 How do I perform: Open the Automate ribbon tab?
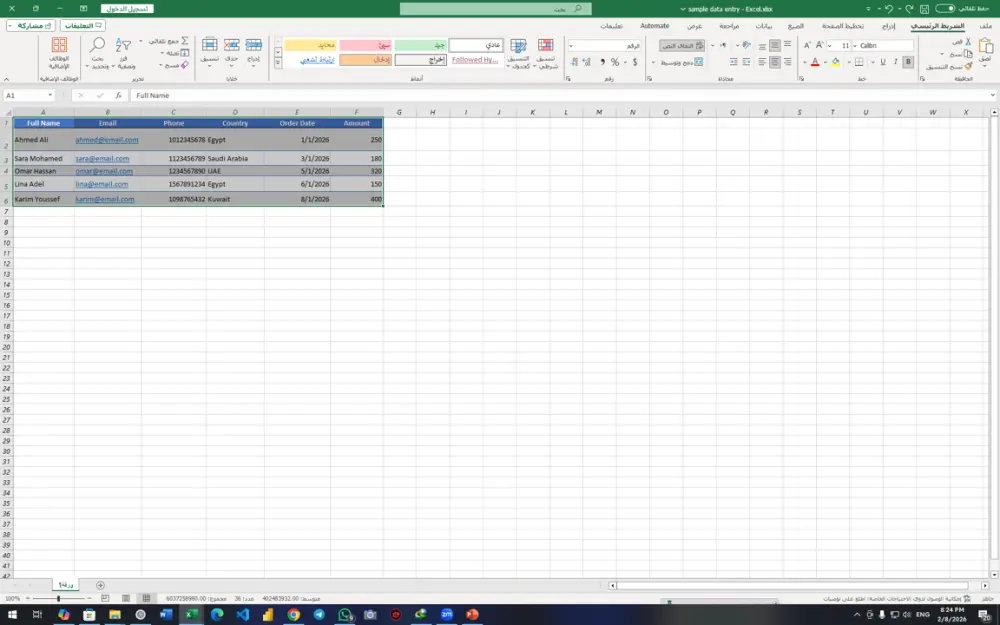pyautogui.click(x=656, y=25)
